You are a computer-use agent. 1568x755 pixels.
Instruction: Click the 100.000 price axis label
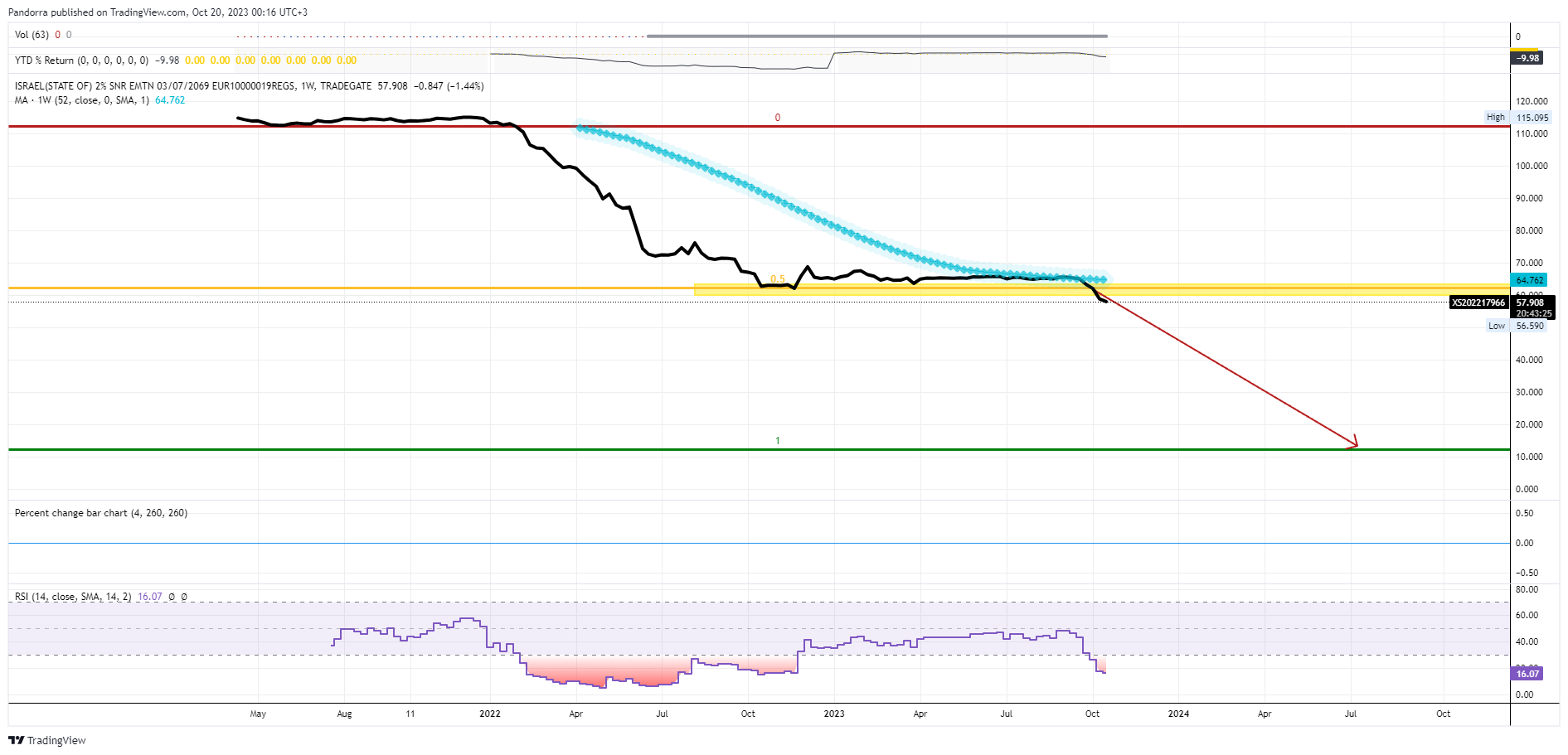pos(1532,166)
